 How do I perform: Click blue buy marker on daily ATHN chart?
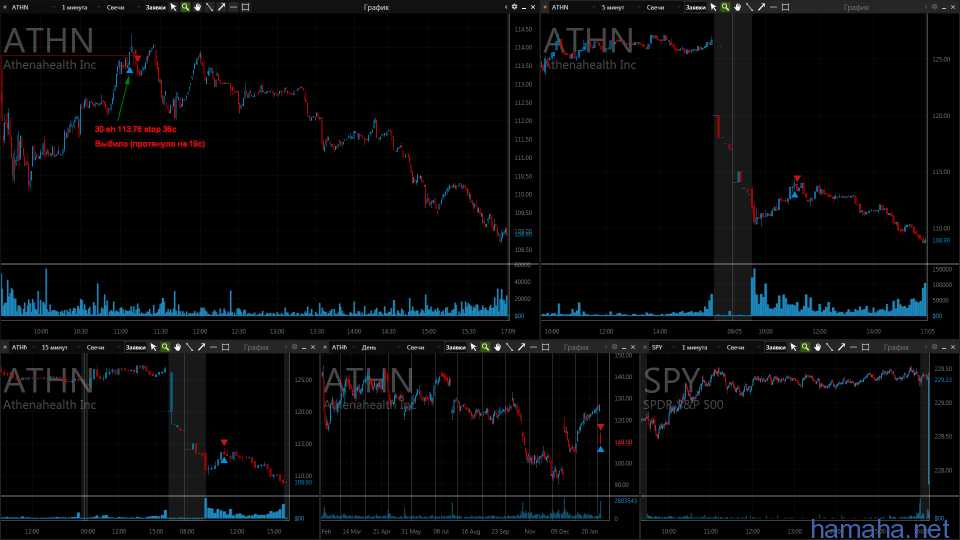(601, 449)
